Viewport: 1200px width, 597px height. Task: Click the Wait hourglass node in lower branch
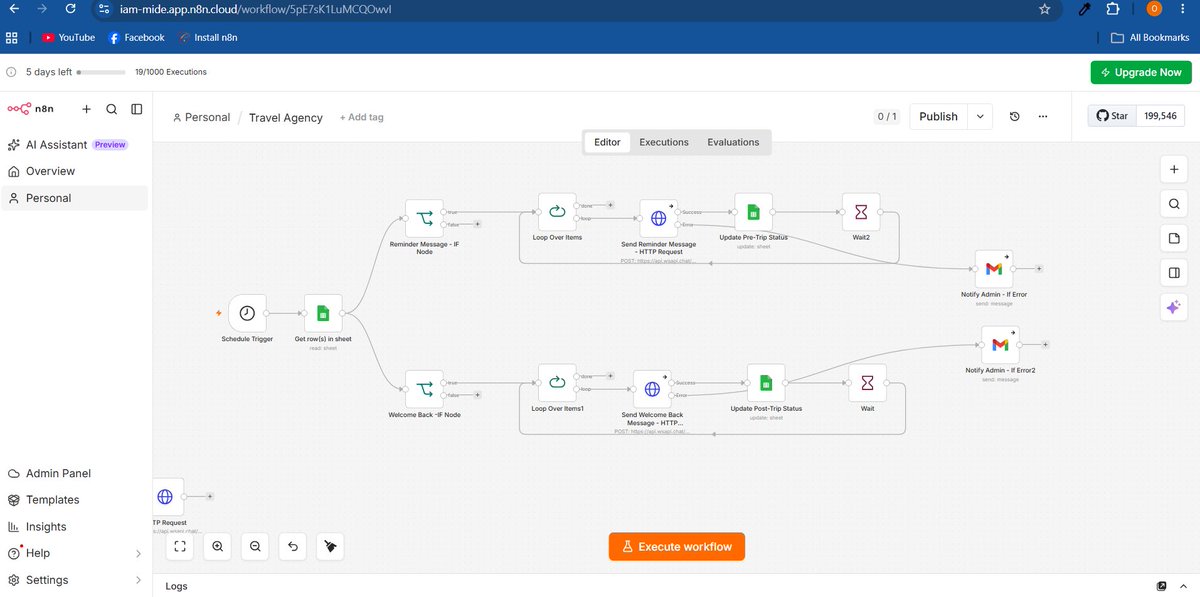(867, 383)
